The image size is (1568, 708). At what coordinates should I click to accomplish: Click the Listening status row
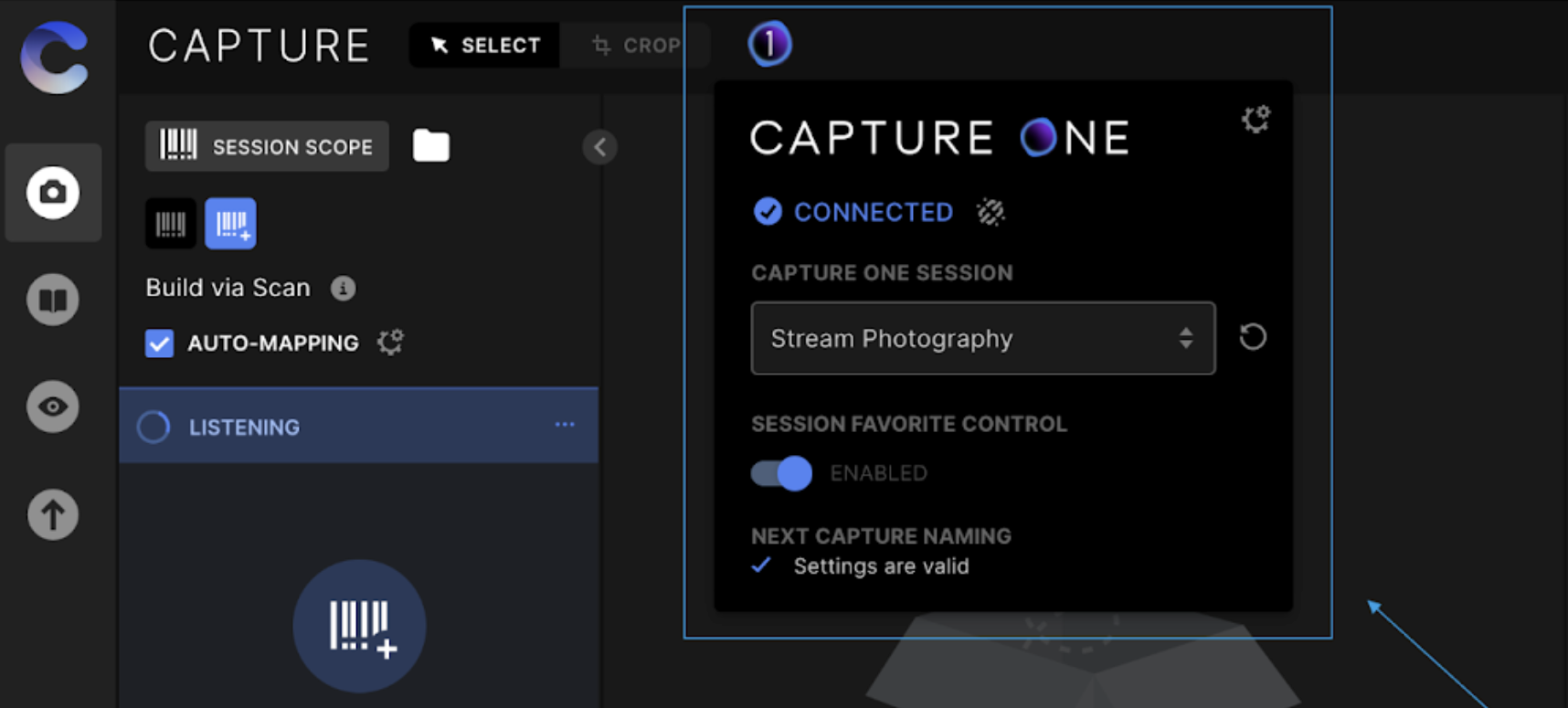pos(359,427)
